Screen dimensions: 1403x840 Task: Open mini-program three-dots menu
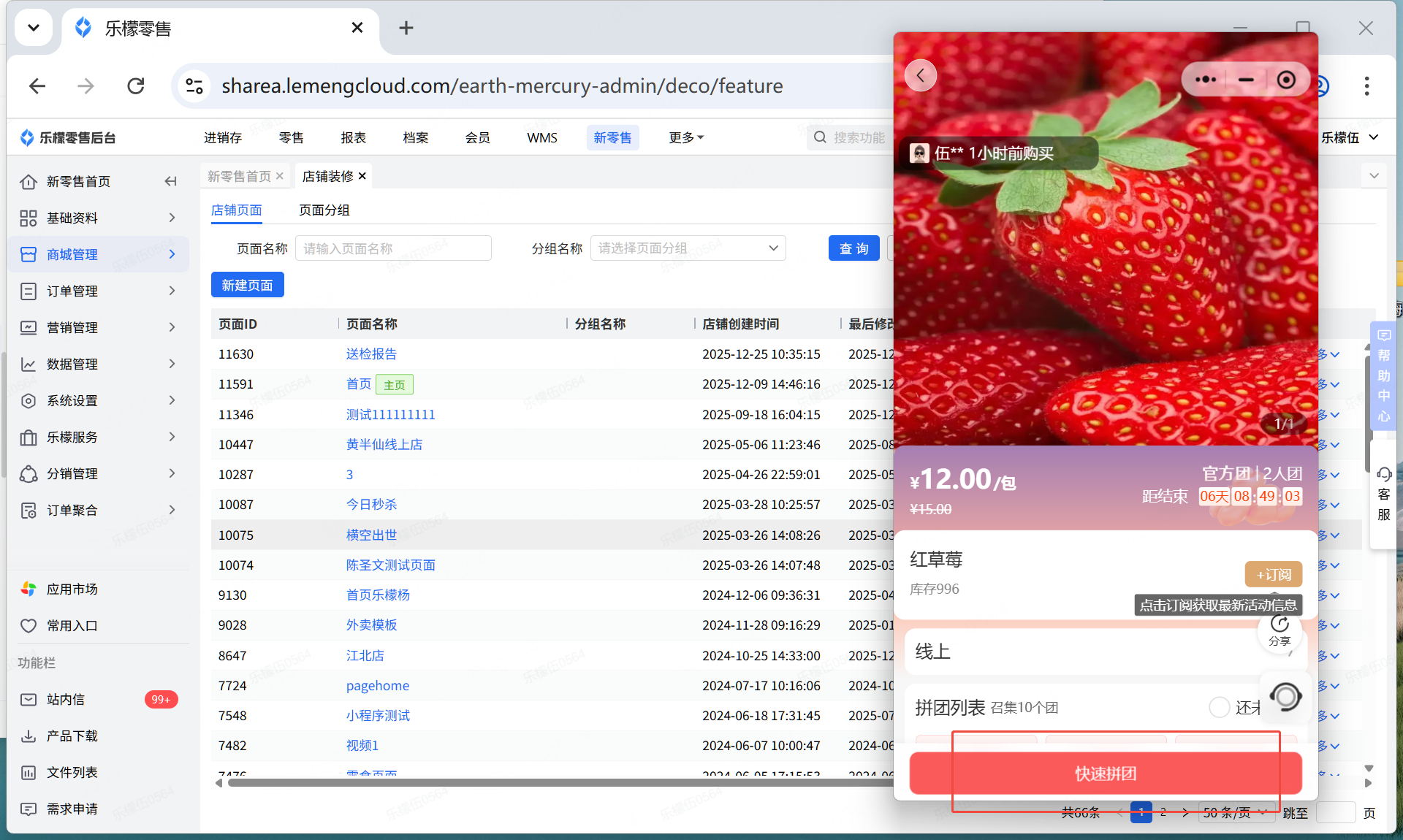pyautogui.click(x=1205, y=80)
